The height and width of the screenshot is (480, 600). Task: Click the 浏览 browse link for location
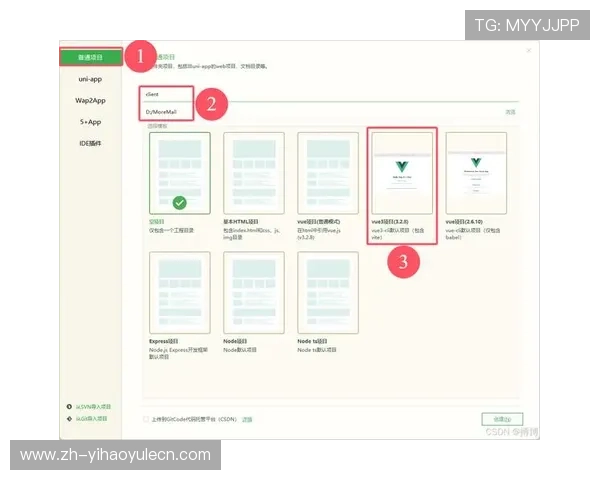coord(510,112)
